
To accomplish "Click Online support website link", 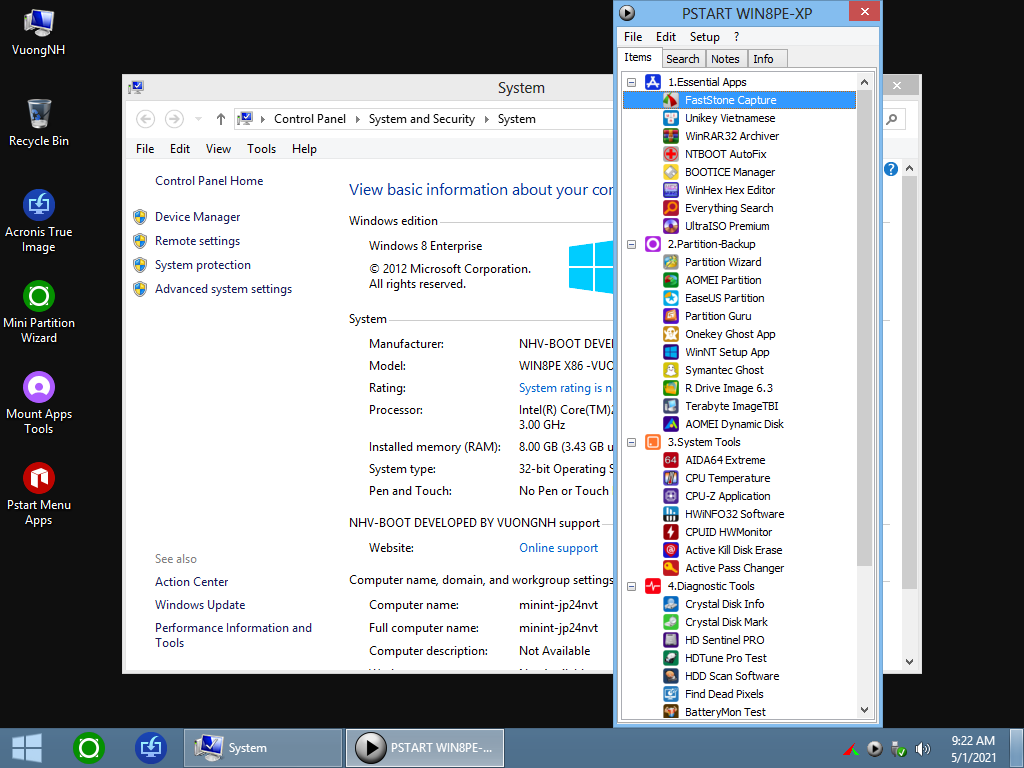I will tap(558, 548).
